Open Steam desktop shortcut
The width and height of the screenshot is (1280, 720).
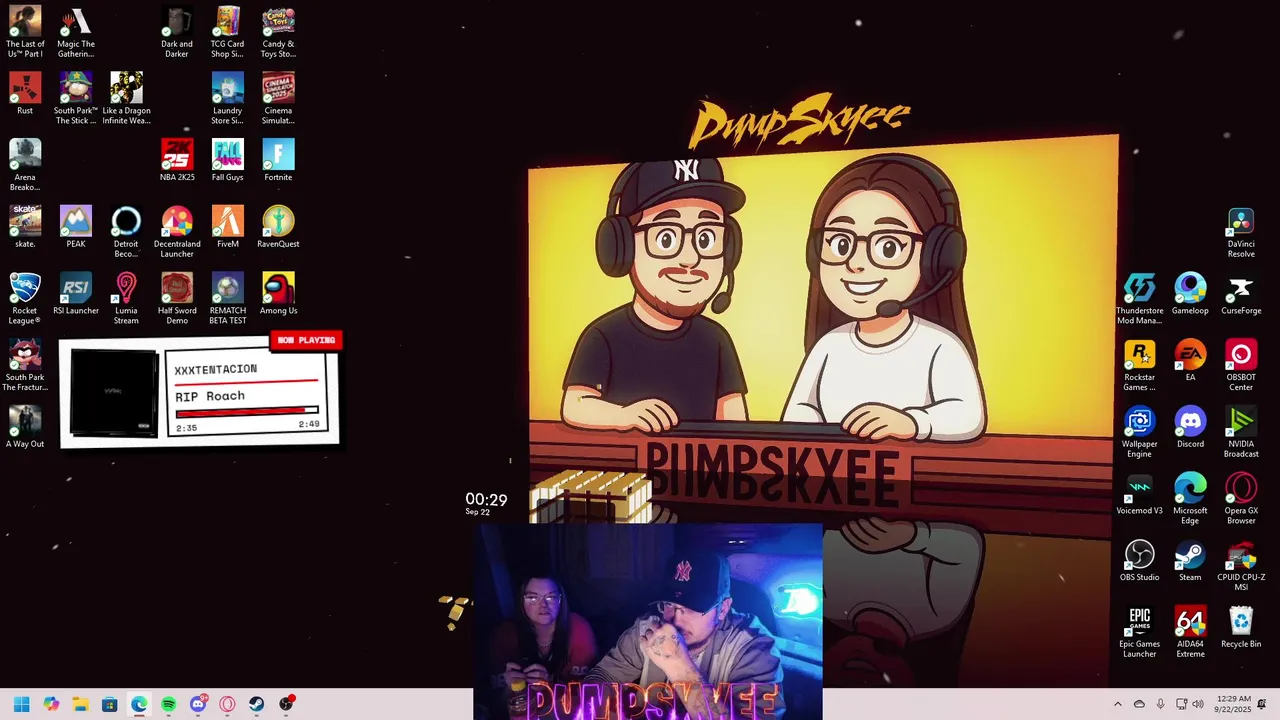tap(1190, 560)
